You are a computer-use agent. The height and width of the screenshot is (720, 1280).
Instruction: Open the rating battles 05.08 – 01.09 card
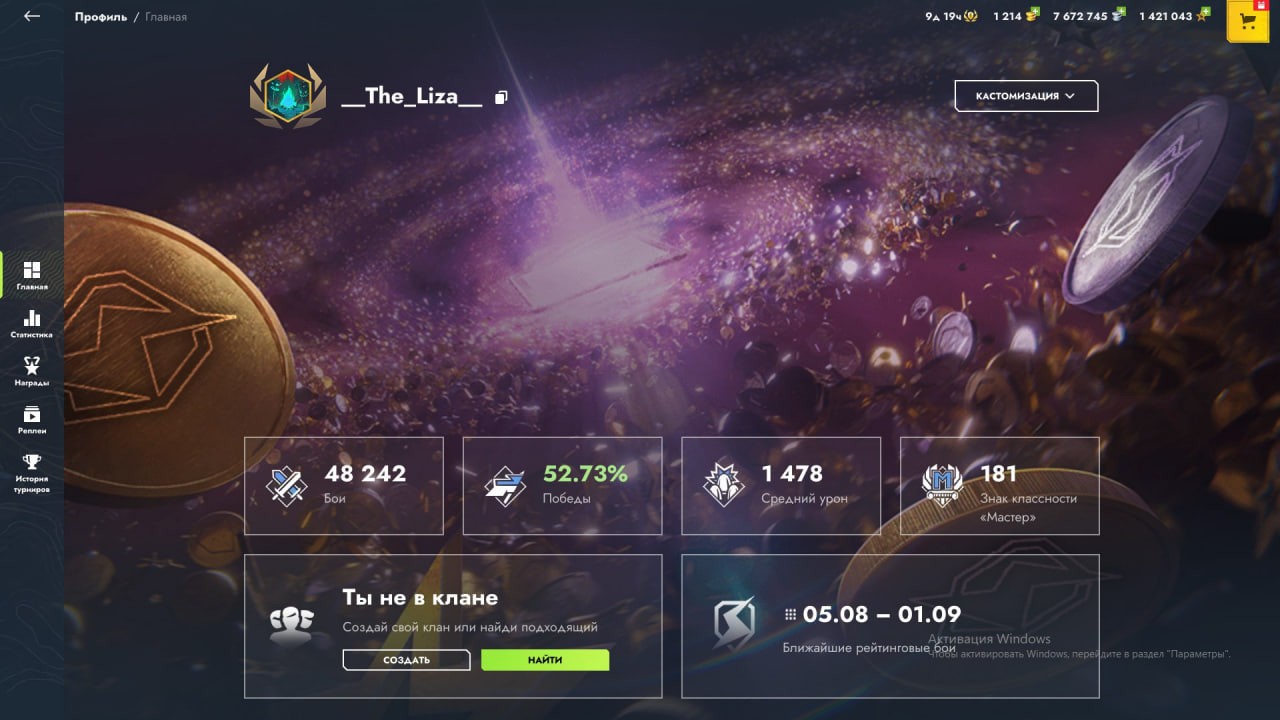(890, 626)
